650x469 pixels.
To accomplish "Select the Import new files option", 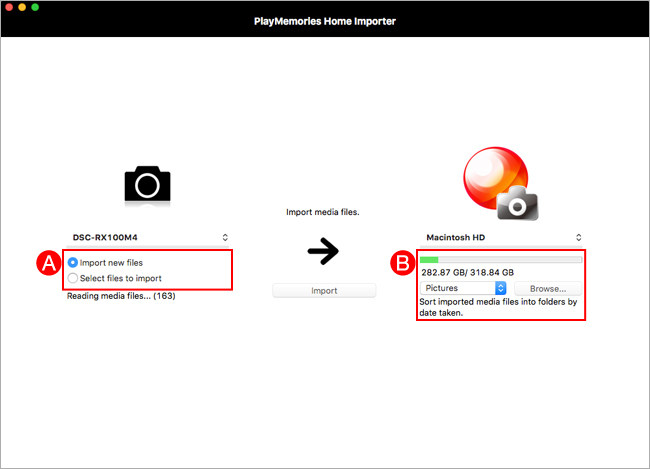I will pyautogui.click(x=73, y=263).
